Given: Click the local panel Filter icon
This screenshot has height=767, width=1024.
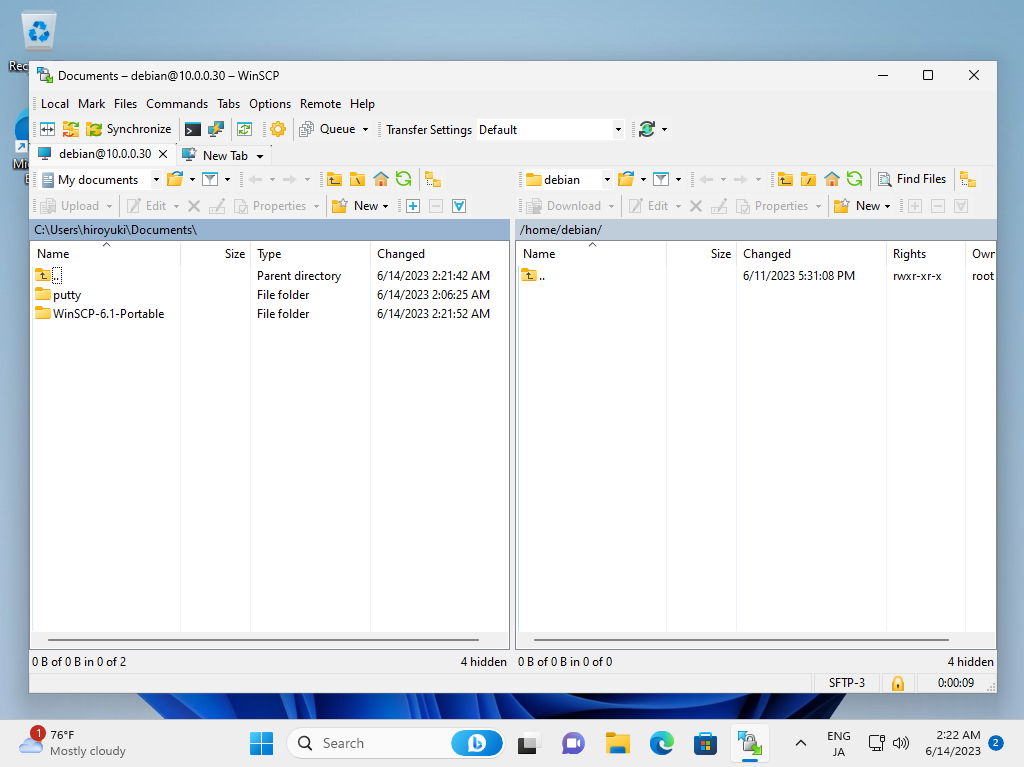Looking at the screenshot, I should (210, 179).
